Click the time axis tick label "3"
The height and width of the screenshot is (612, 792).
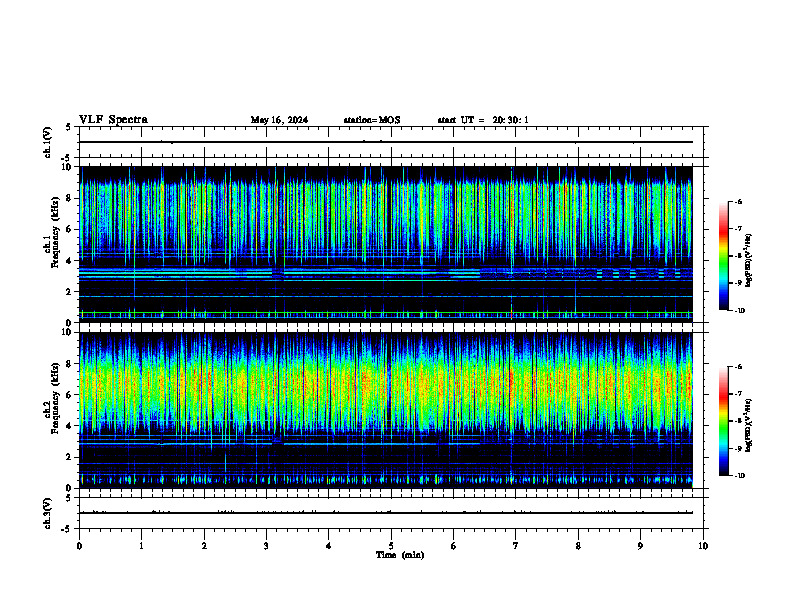click(x=266, y=546)
